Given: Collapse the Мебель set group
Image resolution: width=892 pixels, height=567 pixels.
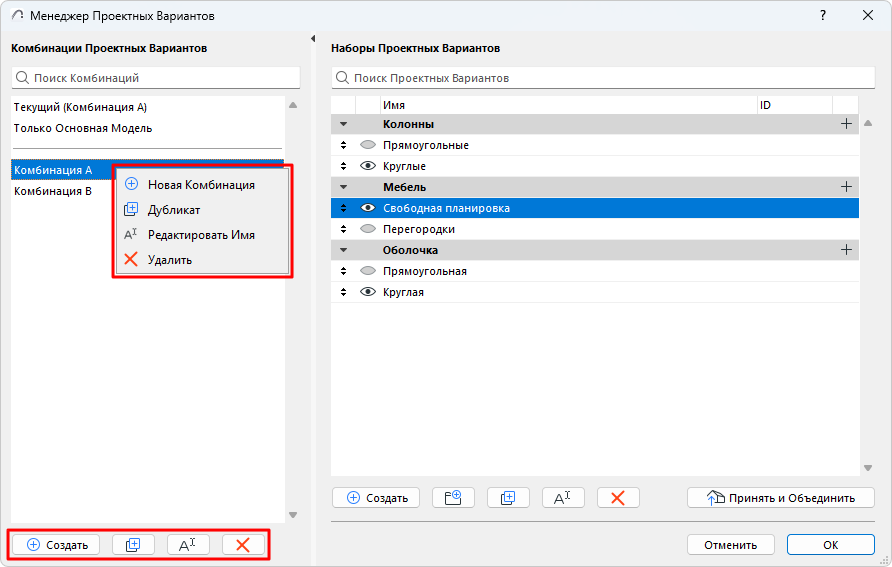Looking at the screenshot, I should [x=344, y=187].
